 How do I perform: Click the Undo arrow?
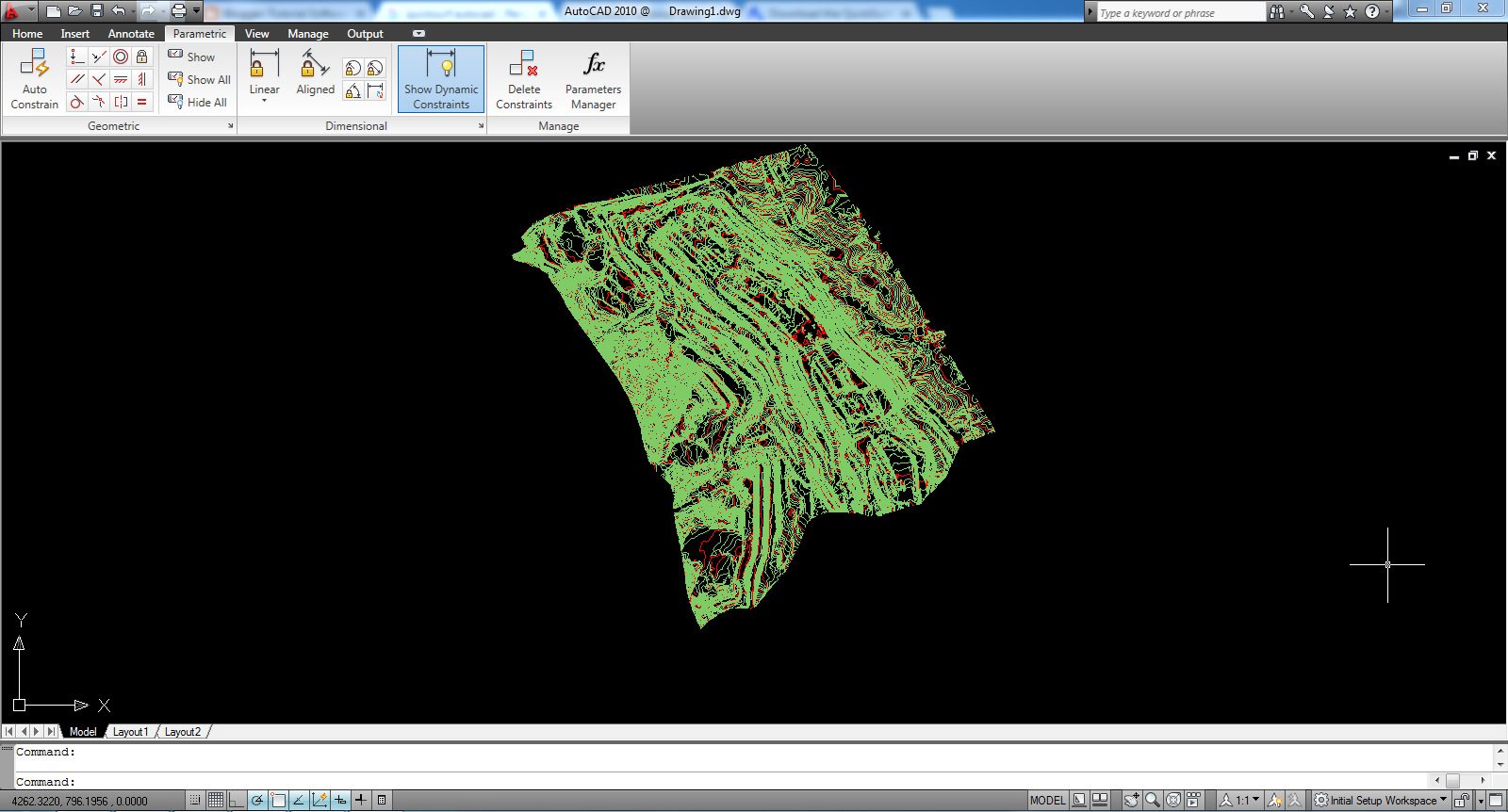pyautogui.click(x=119, y=11)
